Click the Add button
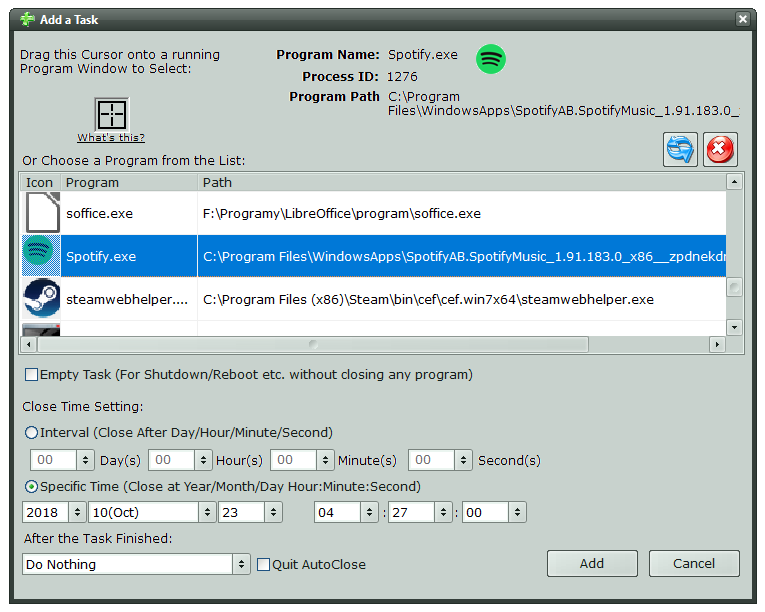 click(592, 564)
